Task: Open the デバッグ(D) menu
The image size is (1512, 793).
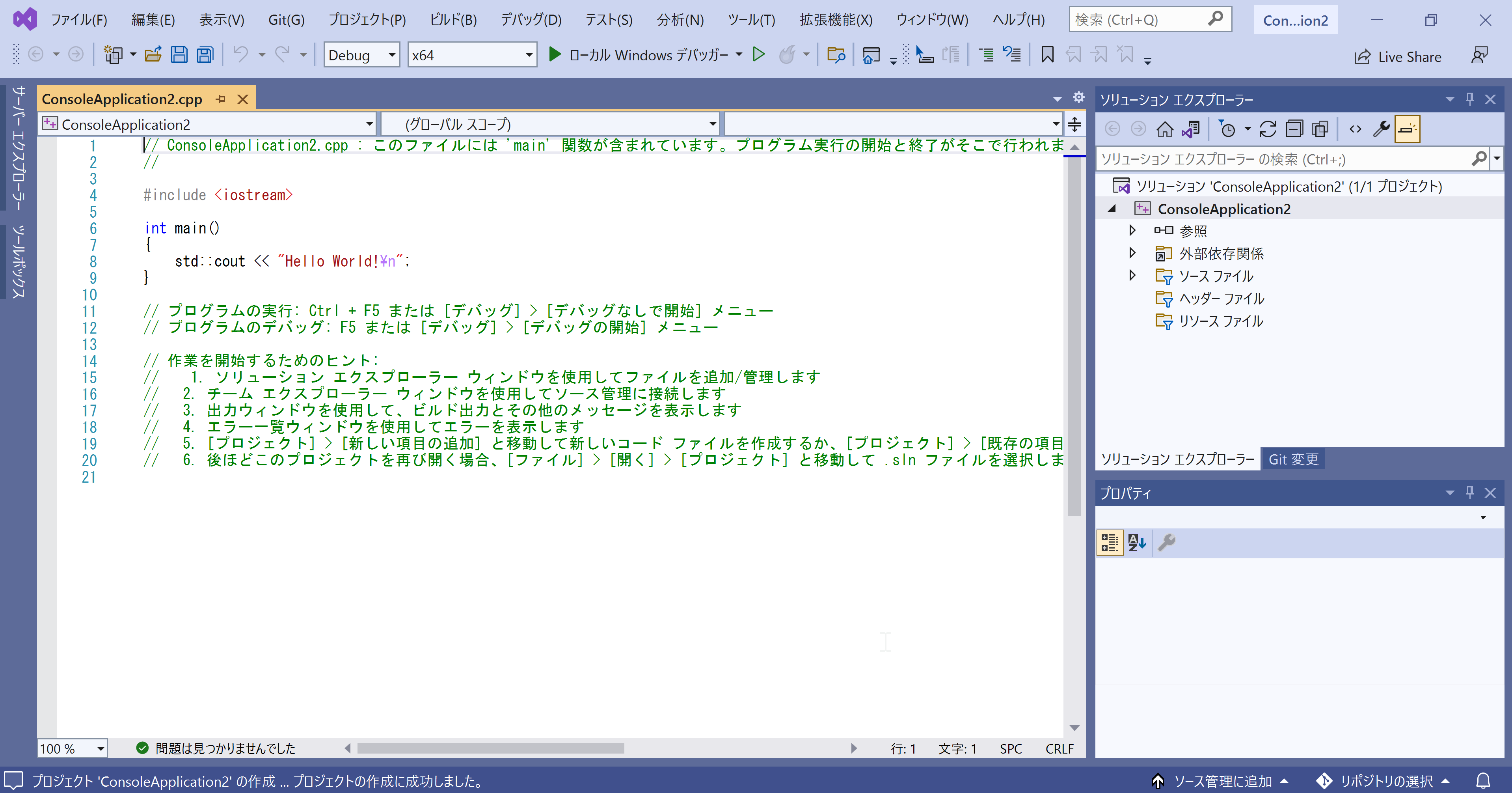Action: click(x=531, y=20)
